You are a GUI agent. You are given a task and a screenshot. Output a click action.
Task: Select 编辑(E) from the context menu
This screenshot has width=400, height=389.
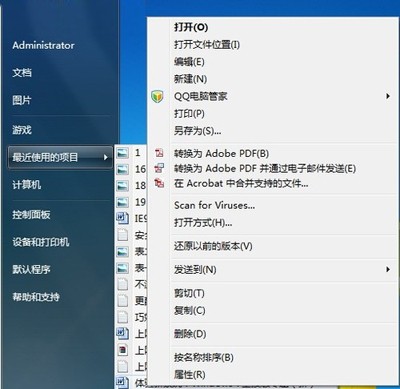[x=189, y=62]
